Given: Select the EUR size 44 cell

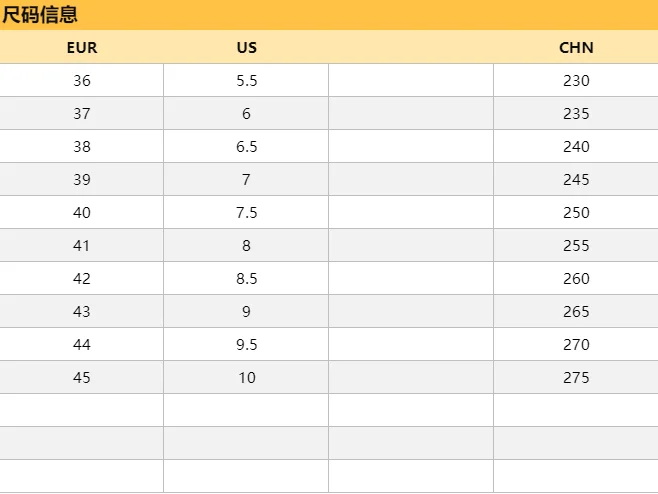Looking at the screenshot, I should click(82, 345).
